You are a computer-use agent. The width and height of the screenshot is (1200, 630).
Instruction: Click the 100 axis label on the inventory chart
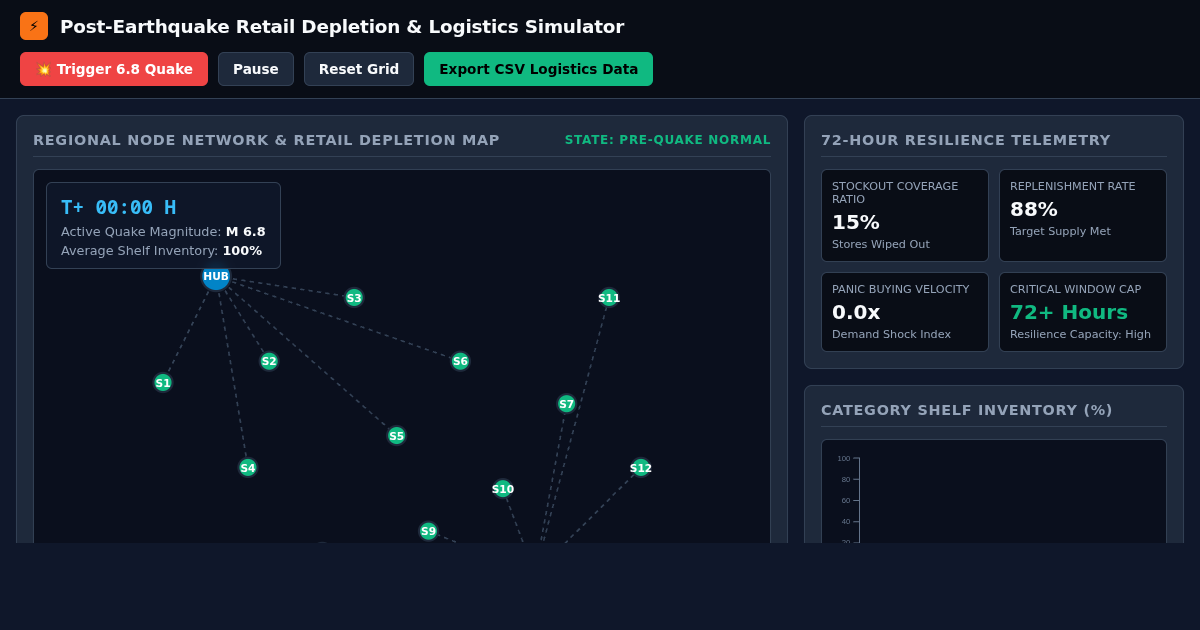coord(844,459)
